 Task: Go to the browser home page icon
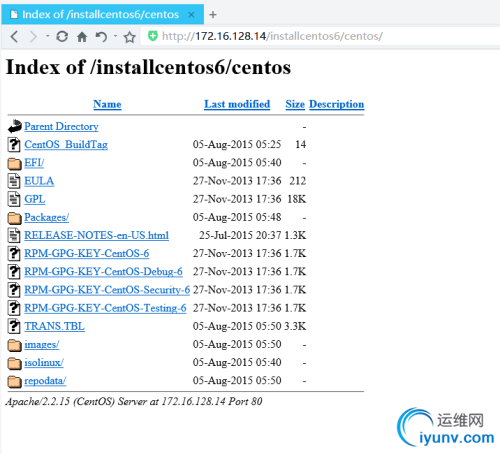pos(82,36)
